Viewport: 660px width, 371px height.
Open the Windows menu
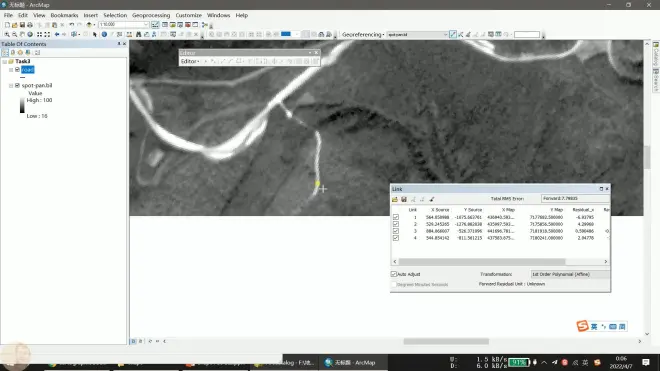[218, 15]
